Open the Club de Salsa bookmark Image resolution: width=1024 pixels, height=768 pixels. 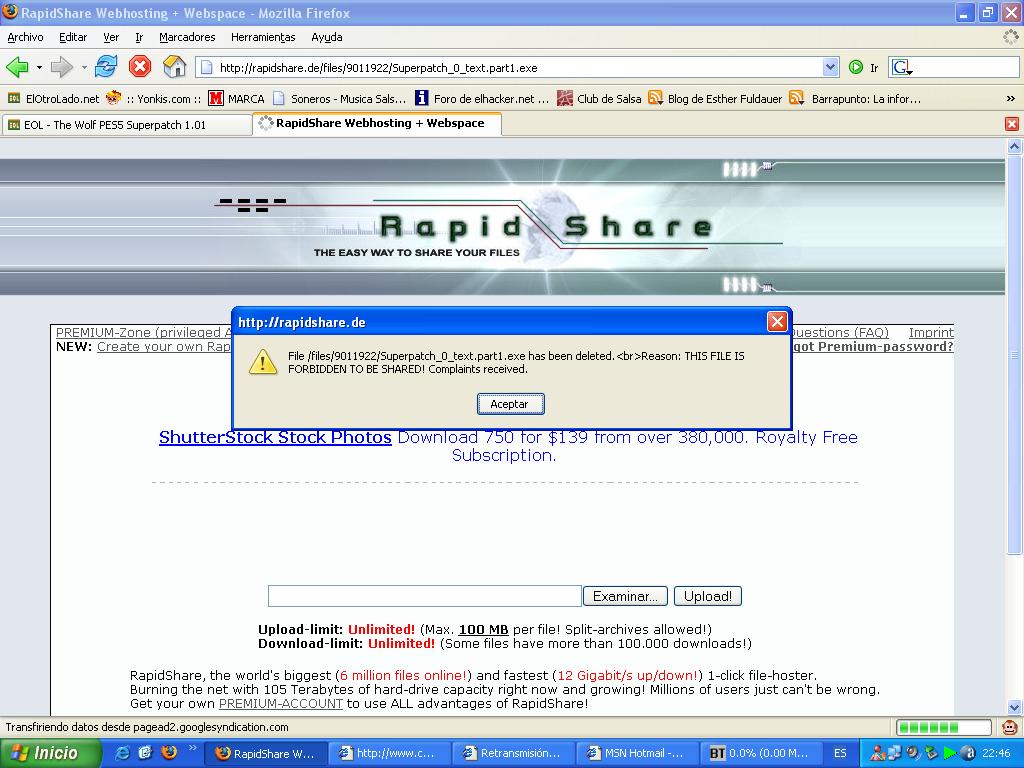pyautogui.click(x=599, y=99)
